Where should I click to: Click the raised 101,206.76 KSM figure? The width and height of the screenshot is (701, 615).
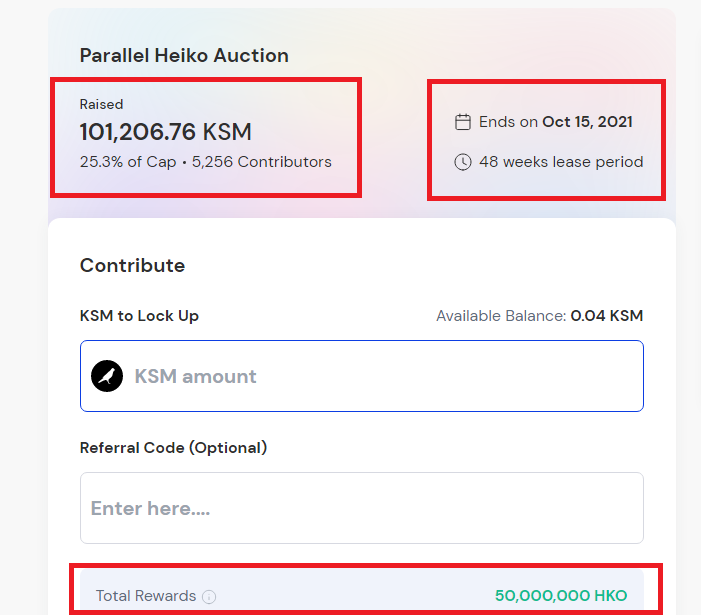tap(166, 132)
